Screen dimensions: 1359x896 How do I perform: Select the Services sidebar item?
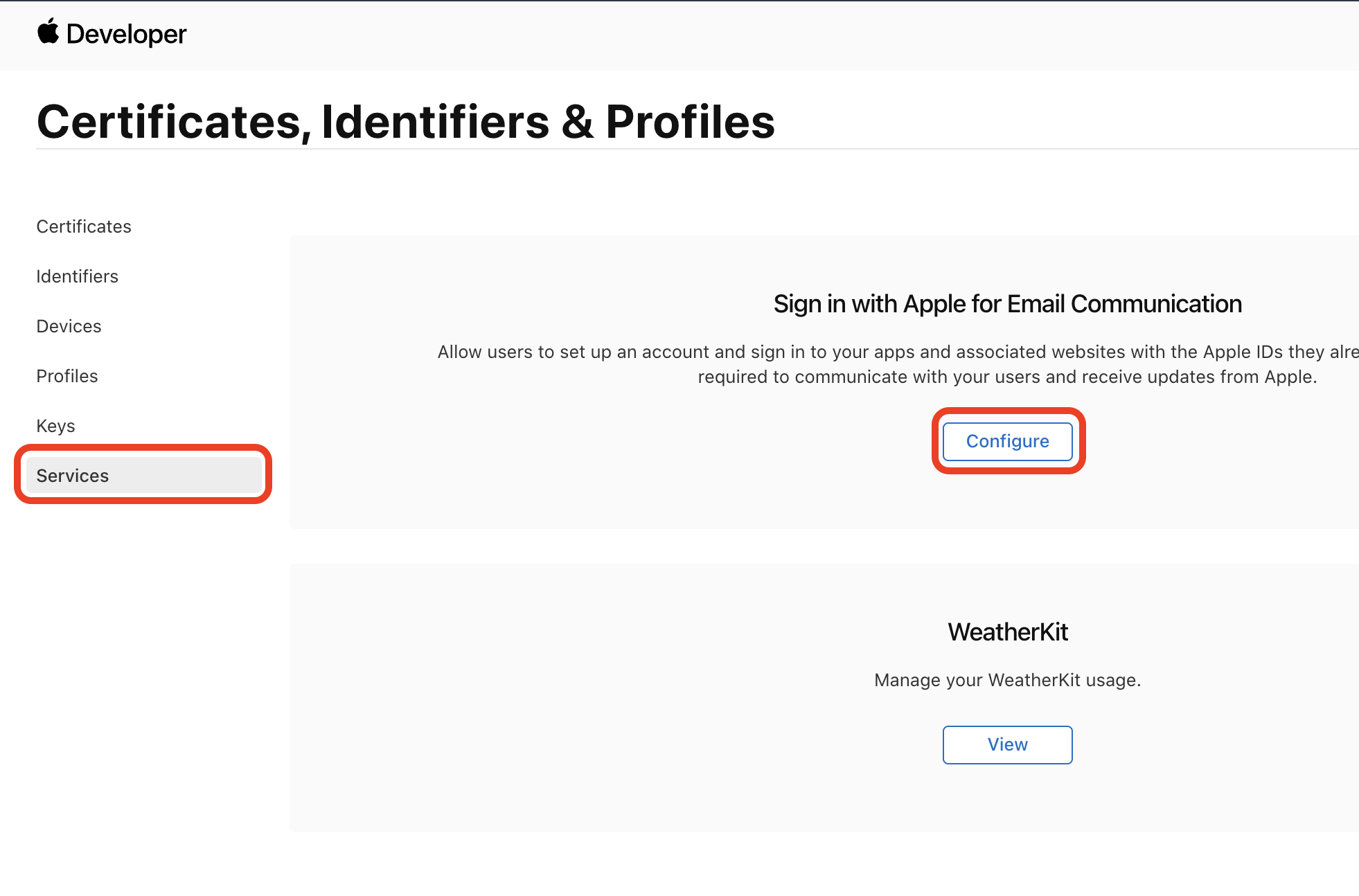pos(73,476)
